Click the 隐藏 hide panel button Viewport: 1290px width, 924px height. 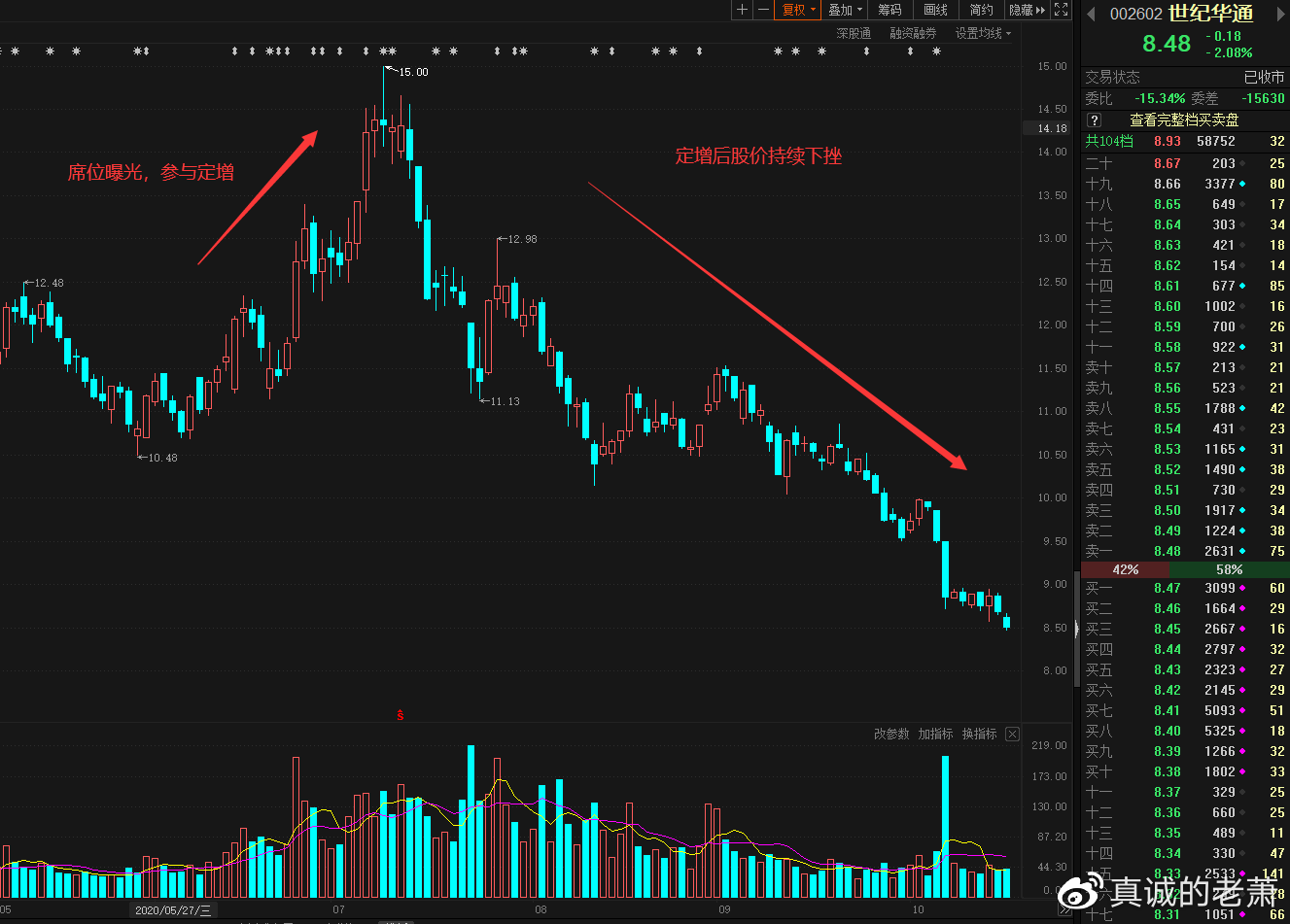click(x=1027, y=10)
